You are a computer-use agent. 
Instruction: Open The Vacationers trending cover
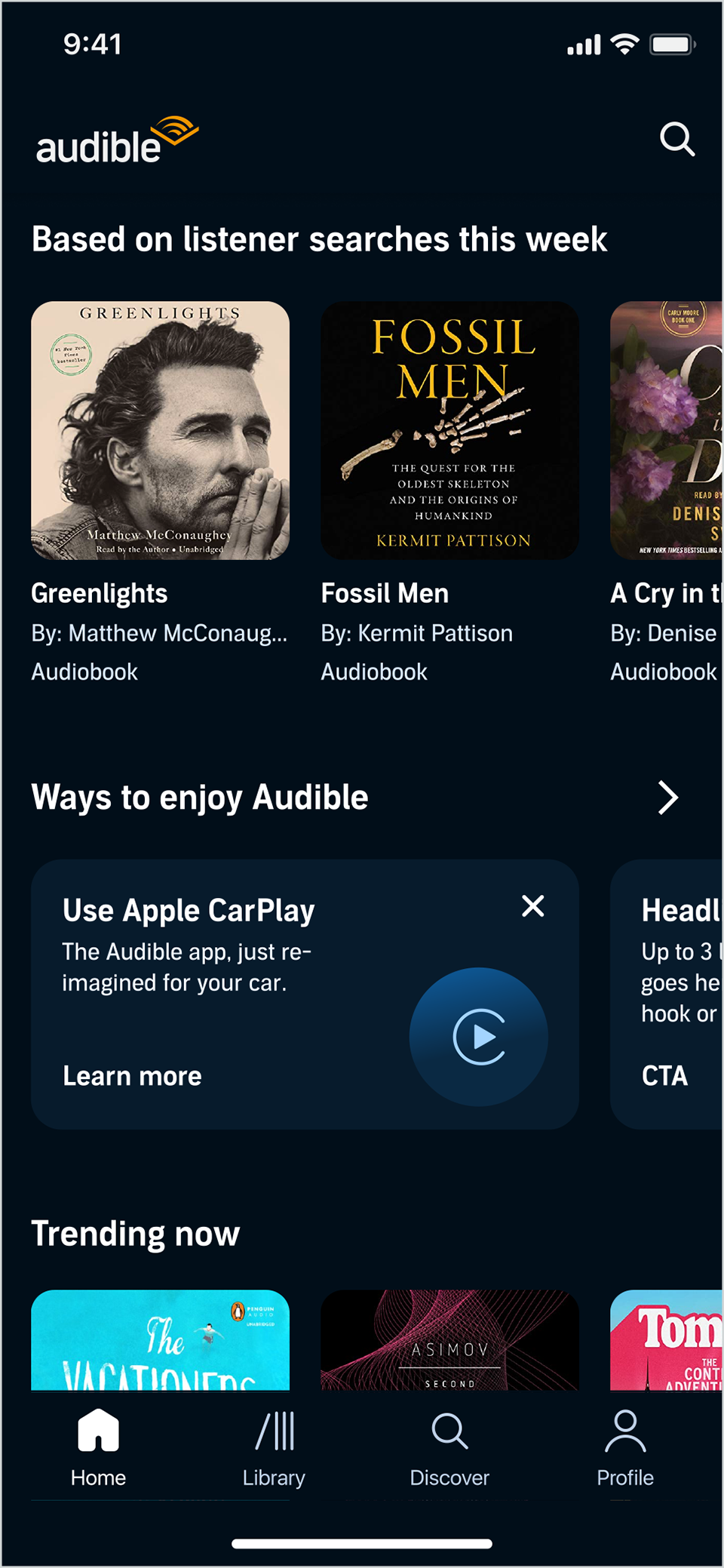pos(160,1340)
